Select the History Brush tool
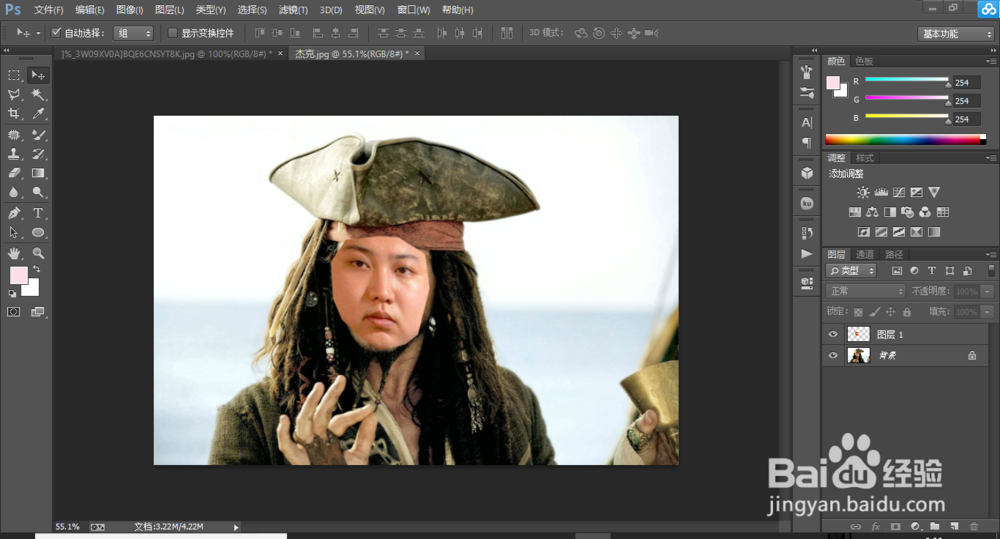The height and width of the screenshot is (539, 1000). 38,154
